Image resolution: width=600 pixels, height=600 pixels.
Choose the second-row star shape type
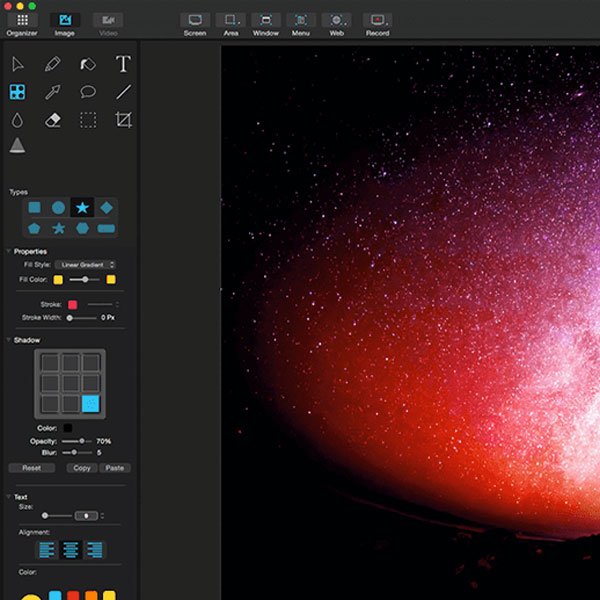[x=58, y=228]
